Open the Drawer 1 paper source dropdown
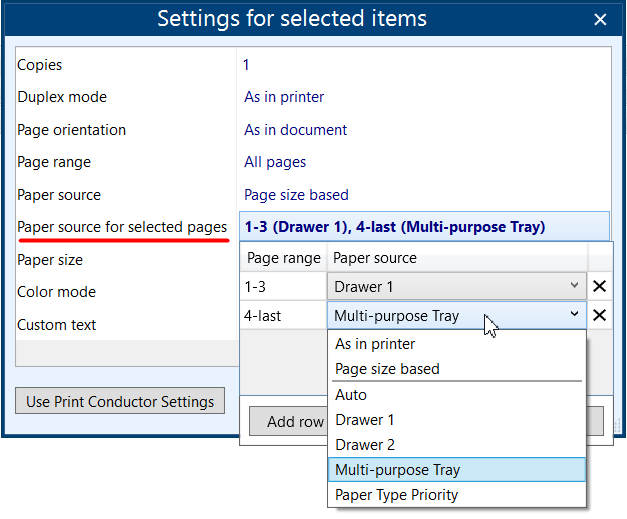The image size is (627, 519). pyautogui.click(x=457, y=286)
